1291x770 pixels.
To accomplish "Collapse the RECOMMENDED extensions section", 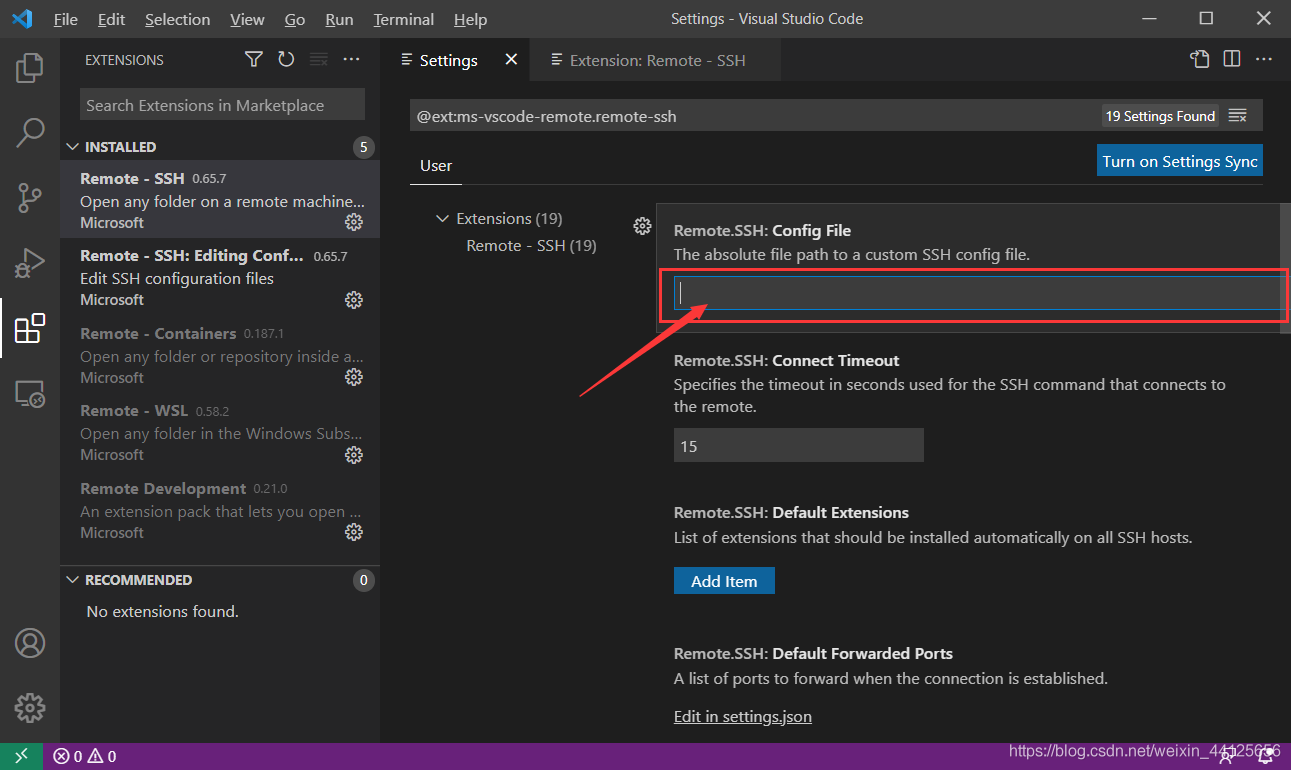I will click(x=72, y=580).
